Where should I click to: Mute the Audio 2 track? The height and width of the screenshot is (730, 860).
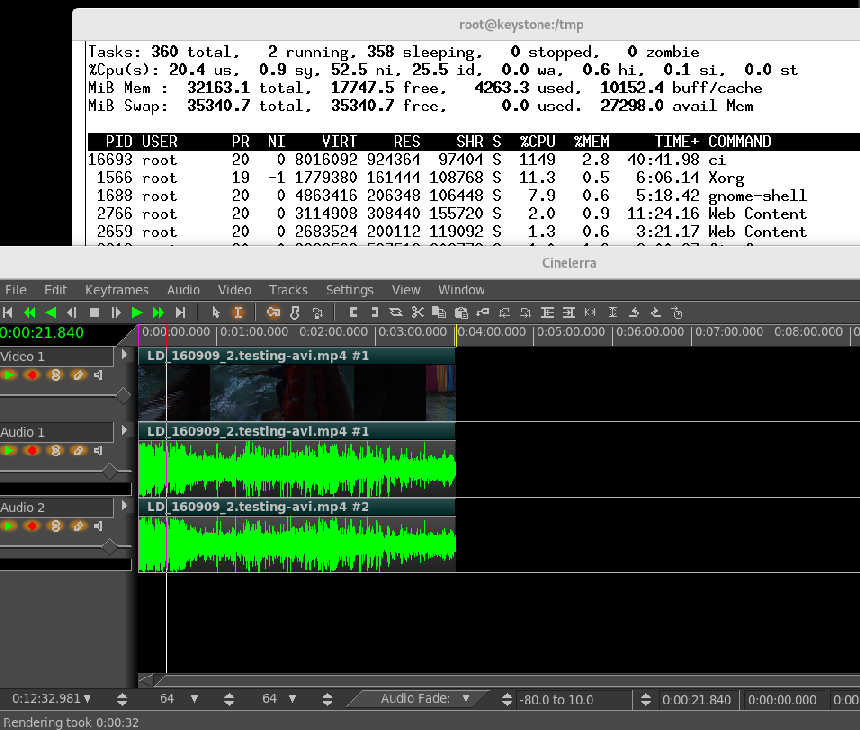99,526
